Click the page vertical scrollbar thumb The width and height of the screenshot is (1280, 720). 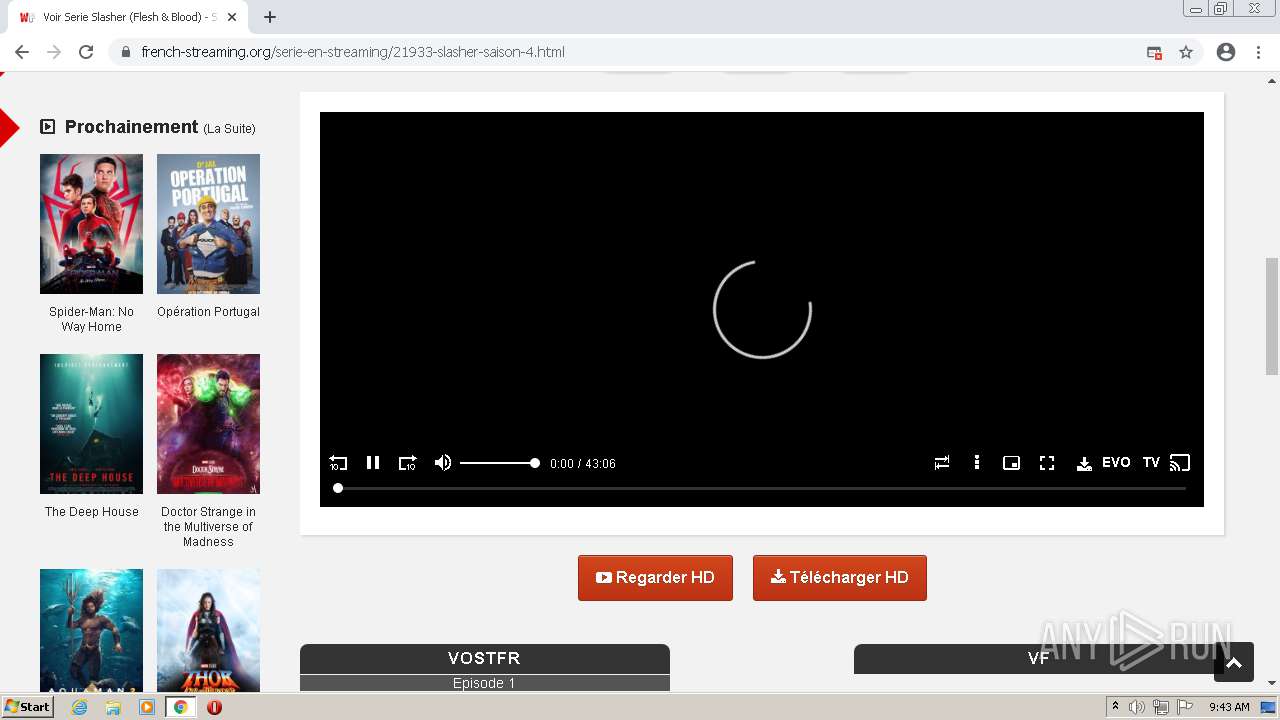click(x=1272, y=316)
